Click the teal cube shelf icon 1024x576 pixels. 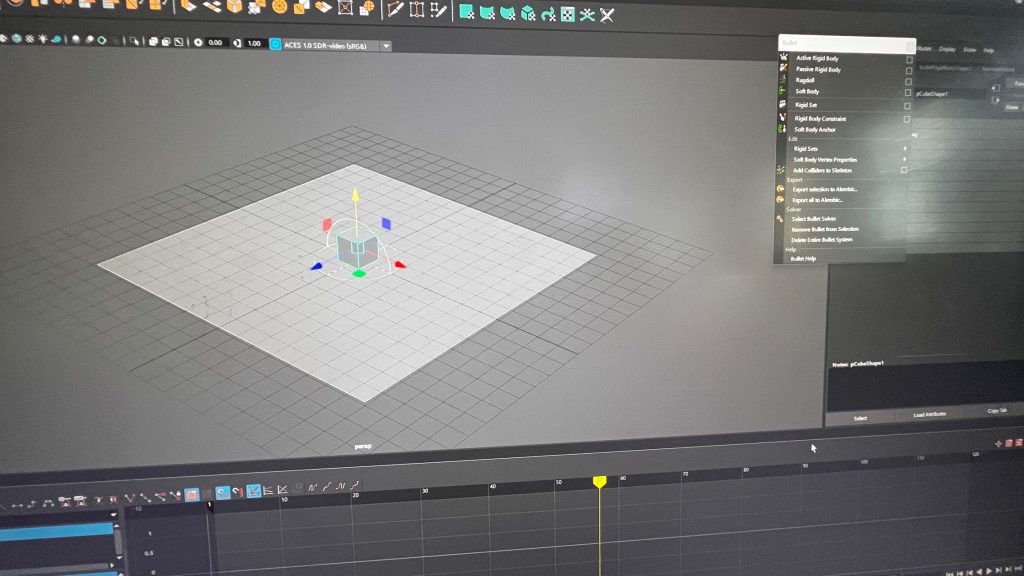pos(528,12)
